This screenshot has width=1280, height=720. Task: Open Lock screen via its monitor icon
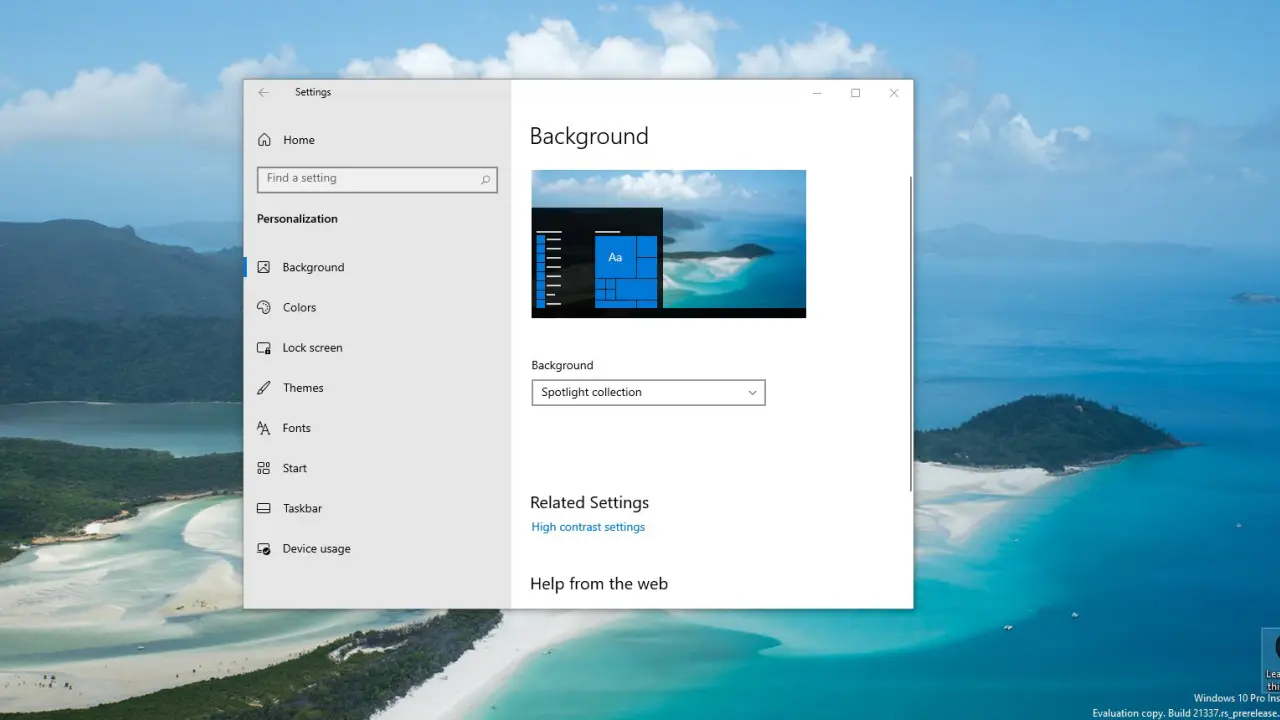264,348
